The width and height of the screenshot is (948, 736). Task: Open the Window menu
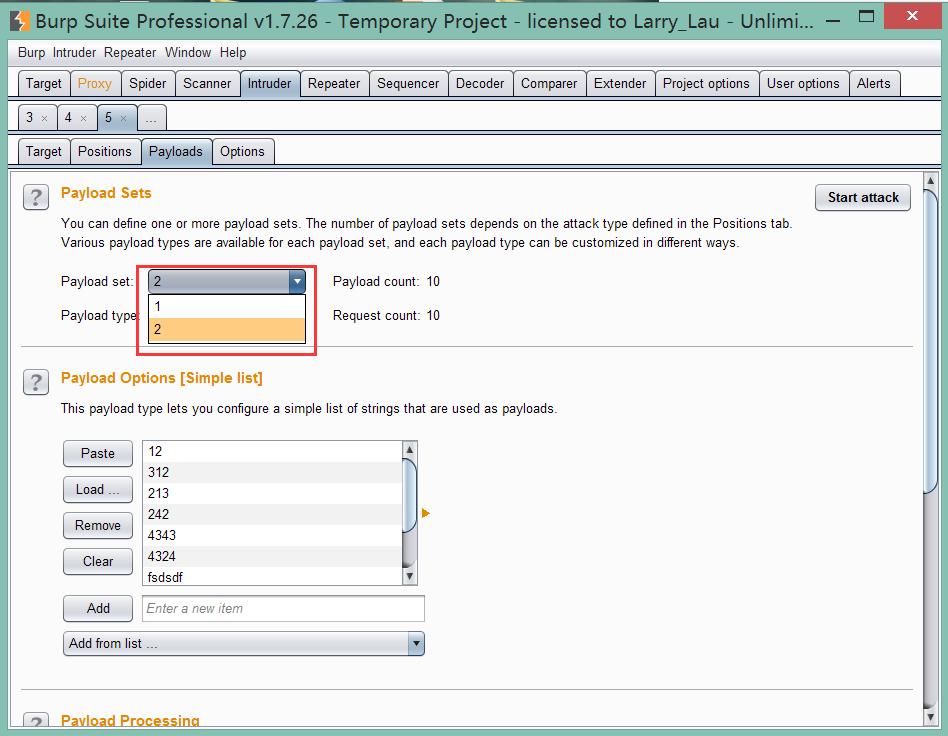click(188, 53)
